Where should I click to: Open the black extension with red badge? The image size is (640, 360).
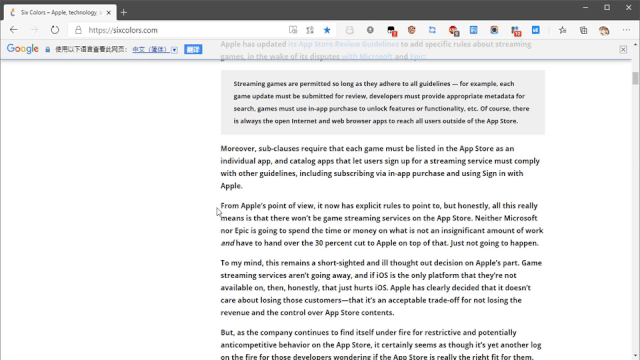[x=391, y=30]
